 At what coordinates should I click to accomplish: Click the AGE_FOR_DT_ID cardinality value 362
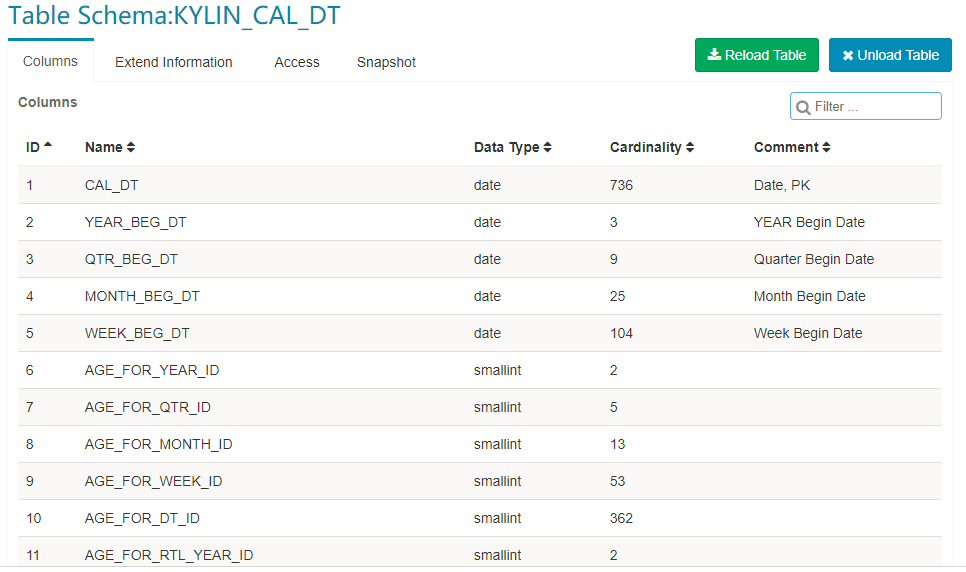(621, 518)
